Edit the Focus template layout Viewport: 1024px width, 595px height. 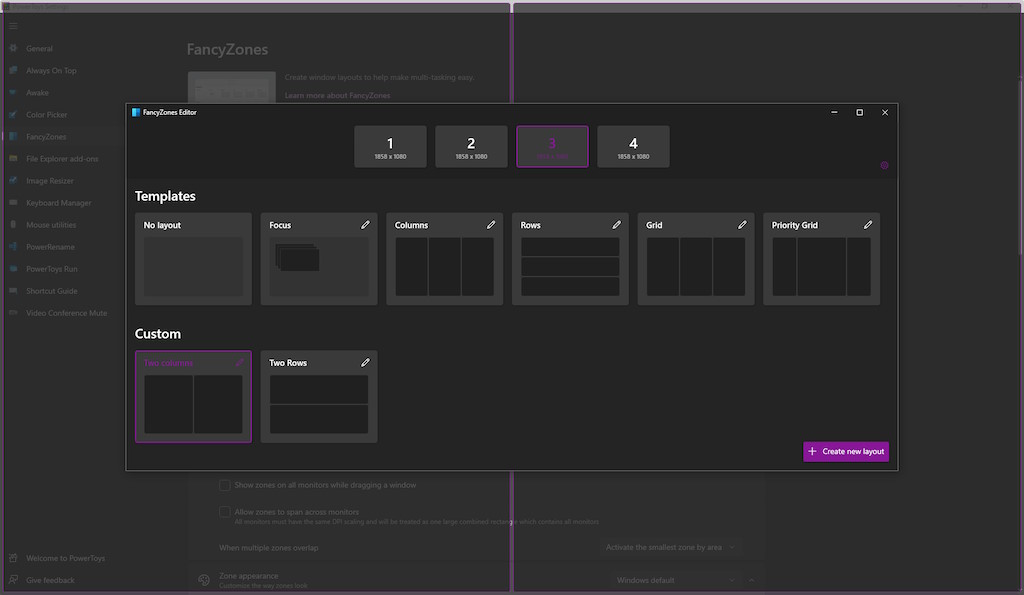[365, 225]
